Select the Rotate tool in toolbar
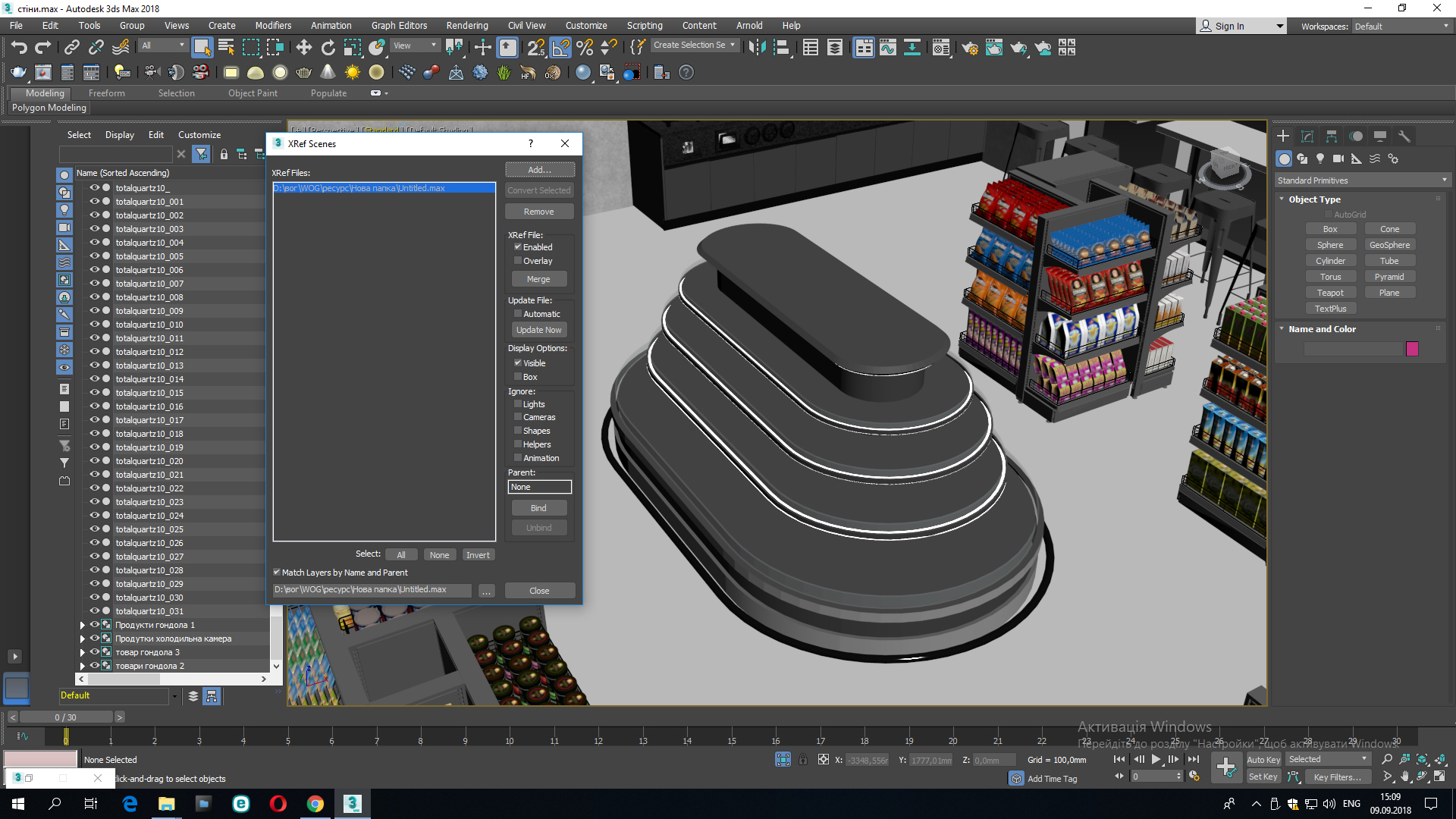 click(328, 48)
